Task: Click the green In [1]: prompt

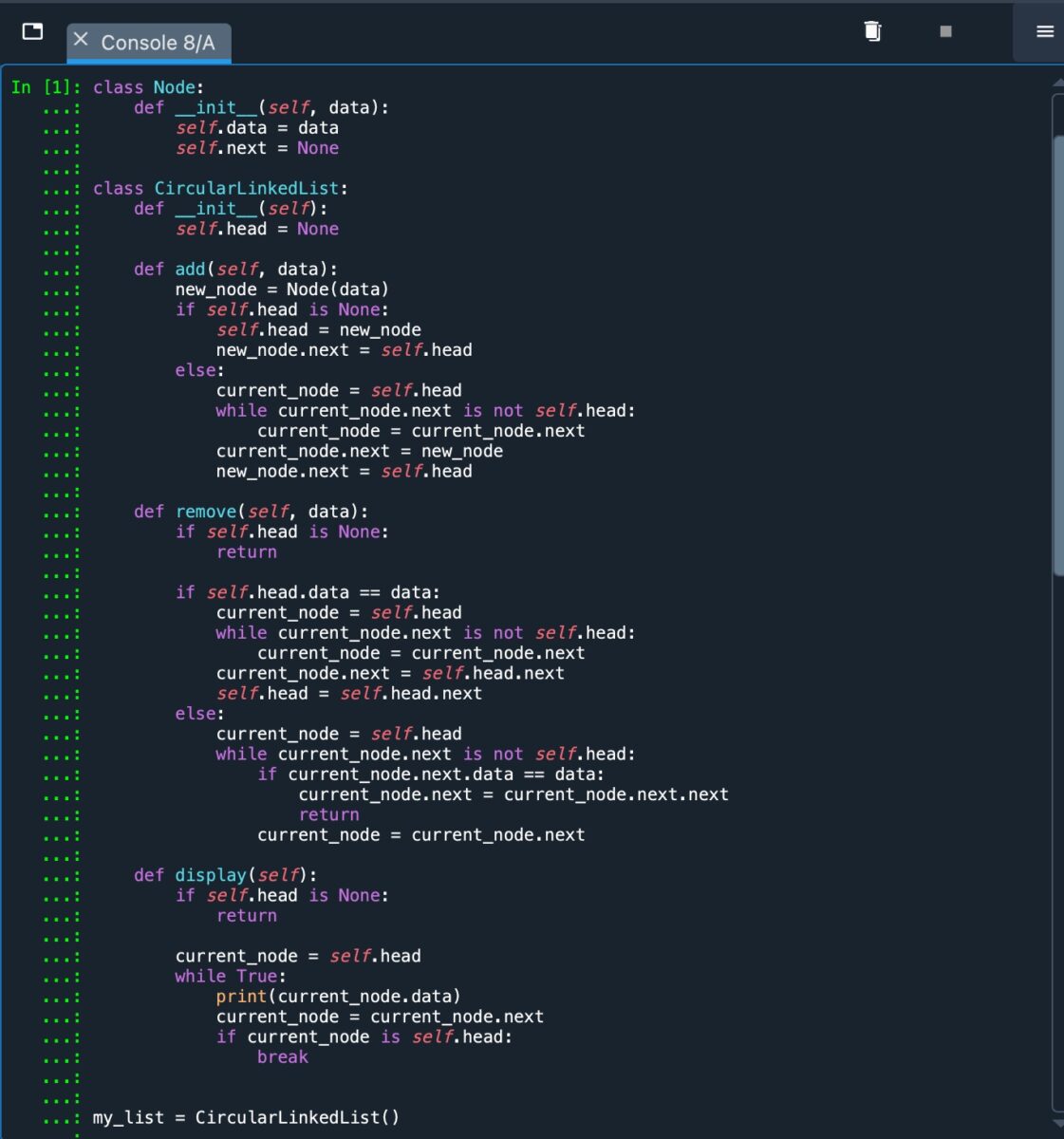Action: coord(46,87)
